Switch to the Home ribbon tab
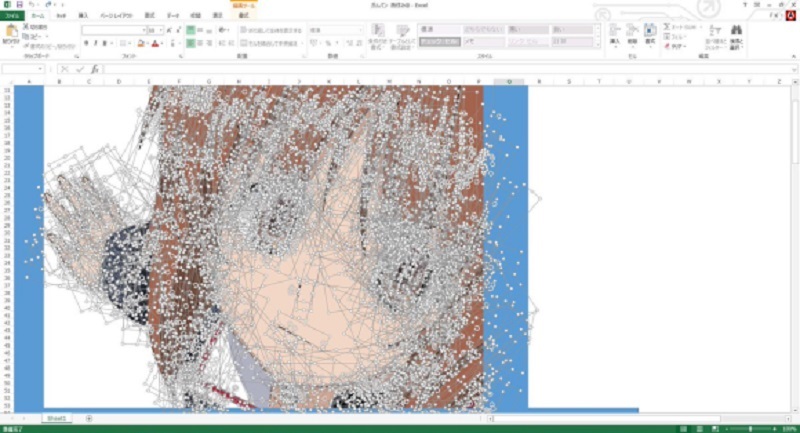This screenshot has height=433, width=800. (x=38, y=16)
